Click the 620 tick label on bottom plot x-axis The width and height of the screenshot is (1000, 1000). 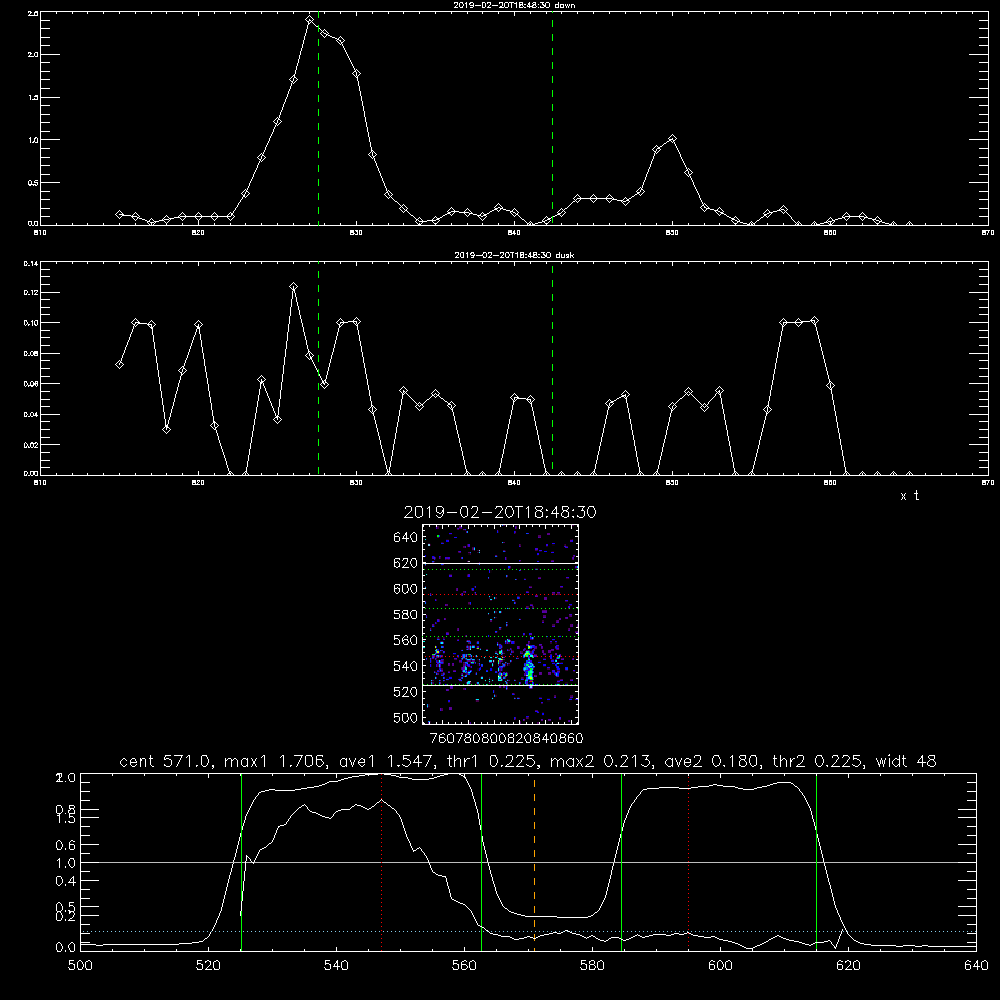[848, 966]
